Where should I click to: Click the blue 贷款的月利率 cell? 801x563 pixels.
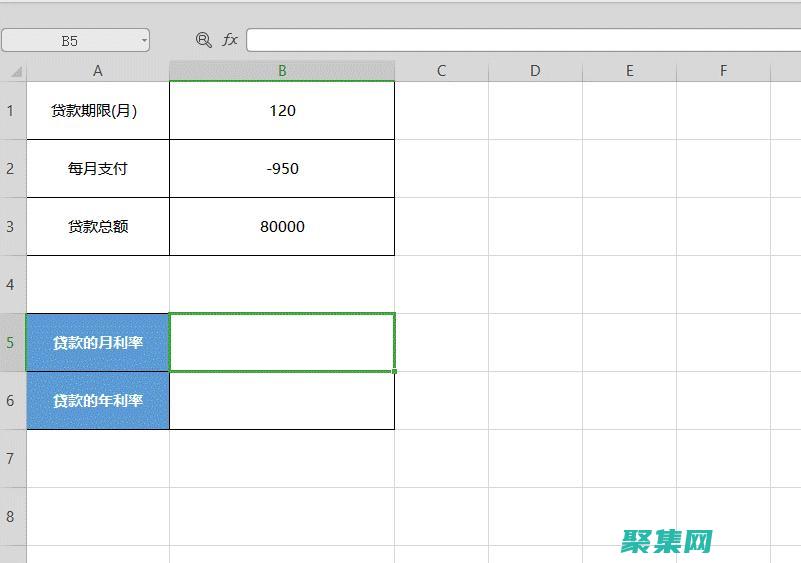point(98,342)
